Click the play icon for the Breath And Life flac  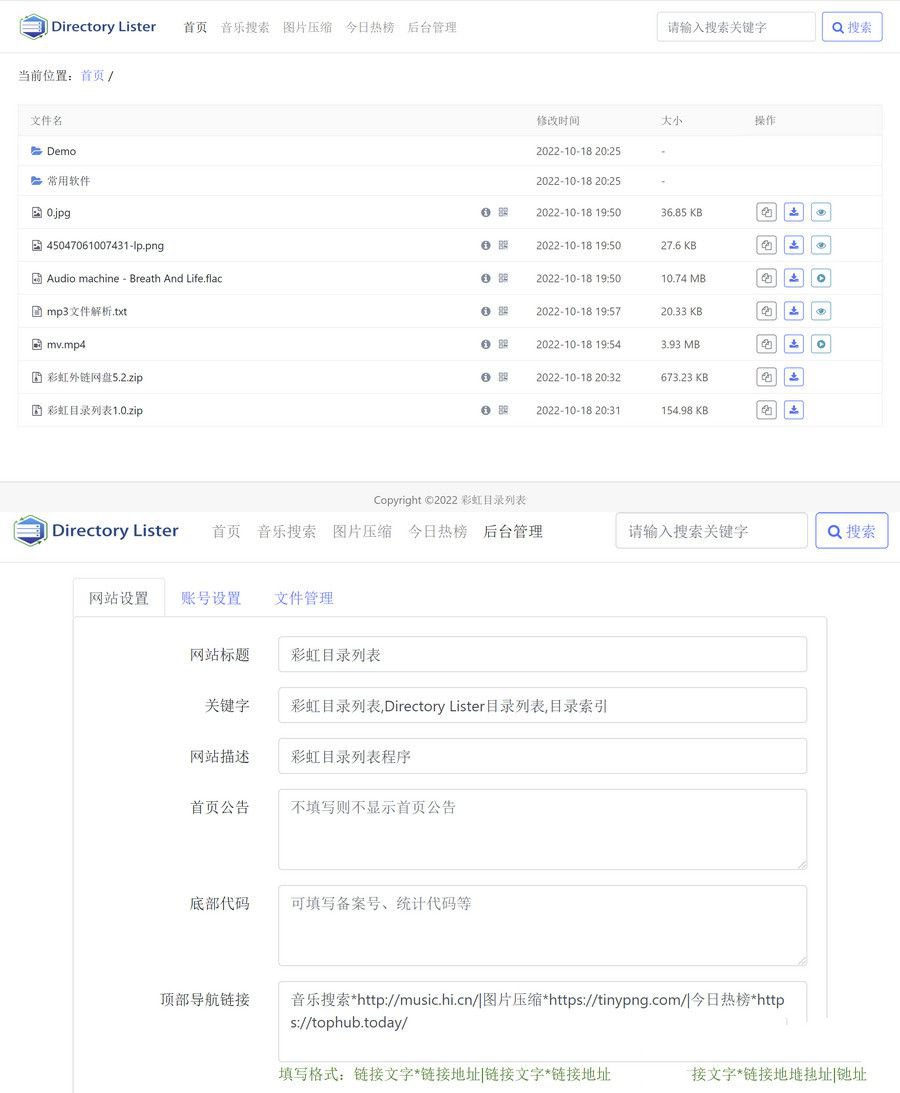[821, 278]
